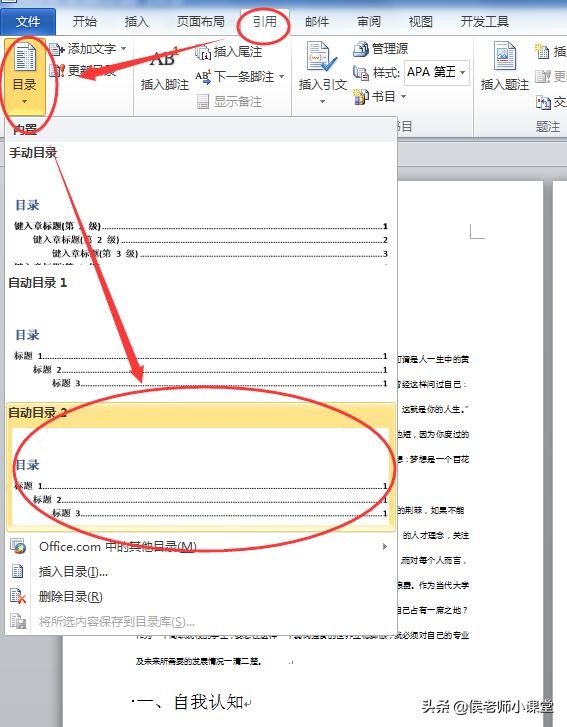This screenshot has height=727, width=567.
Task: Click the 插入脚注 AB icon
Action: tap(165, 58)
